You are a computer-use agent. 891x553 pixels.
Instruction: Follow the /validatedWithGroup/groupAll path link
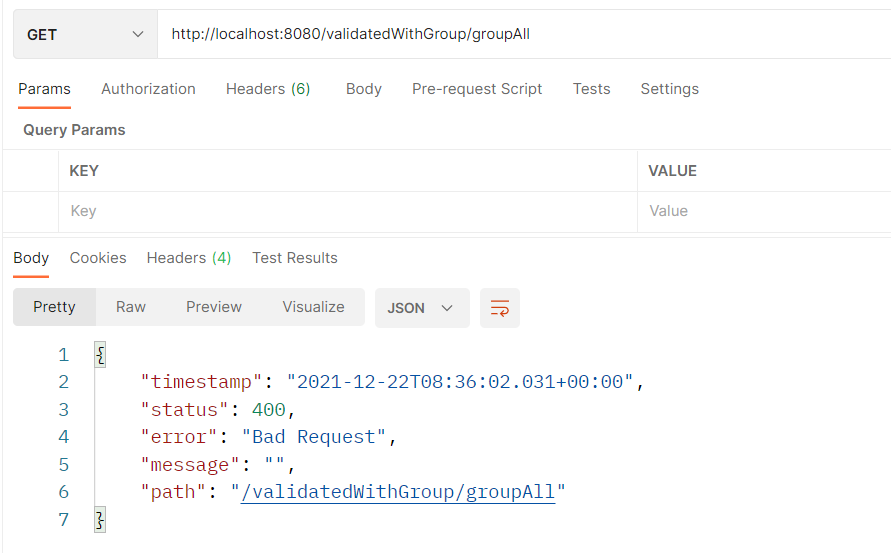coord(398,492)
